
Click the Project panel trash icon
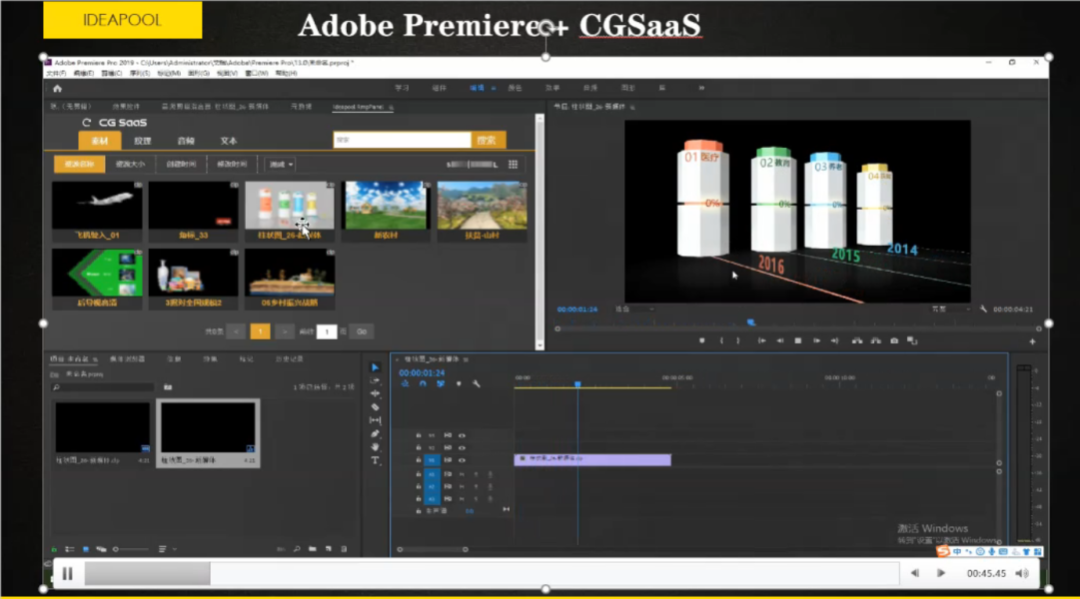[344, 549]
